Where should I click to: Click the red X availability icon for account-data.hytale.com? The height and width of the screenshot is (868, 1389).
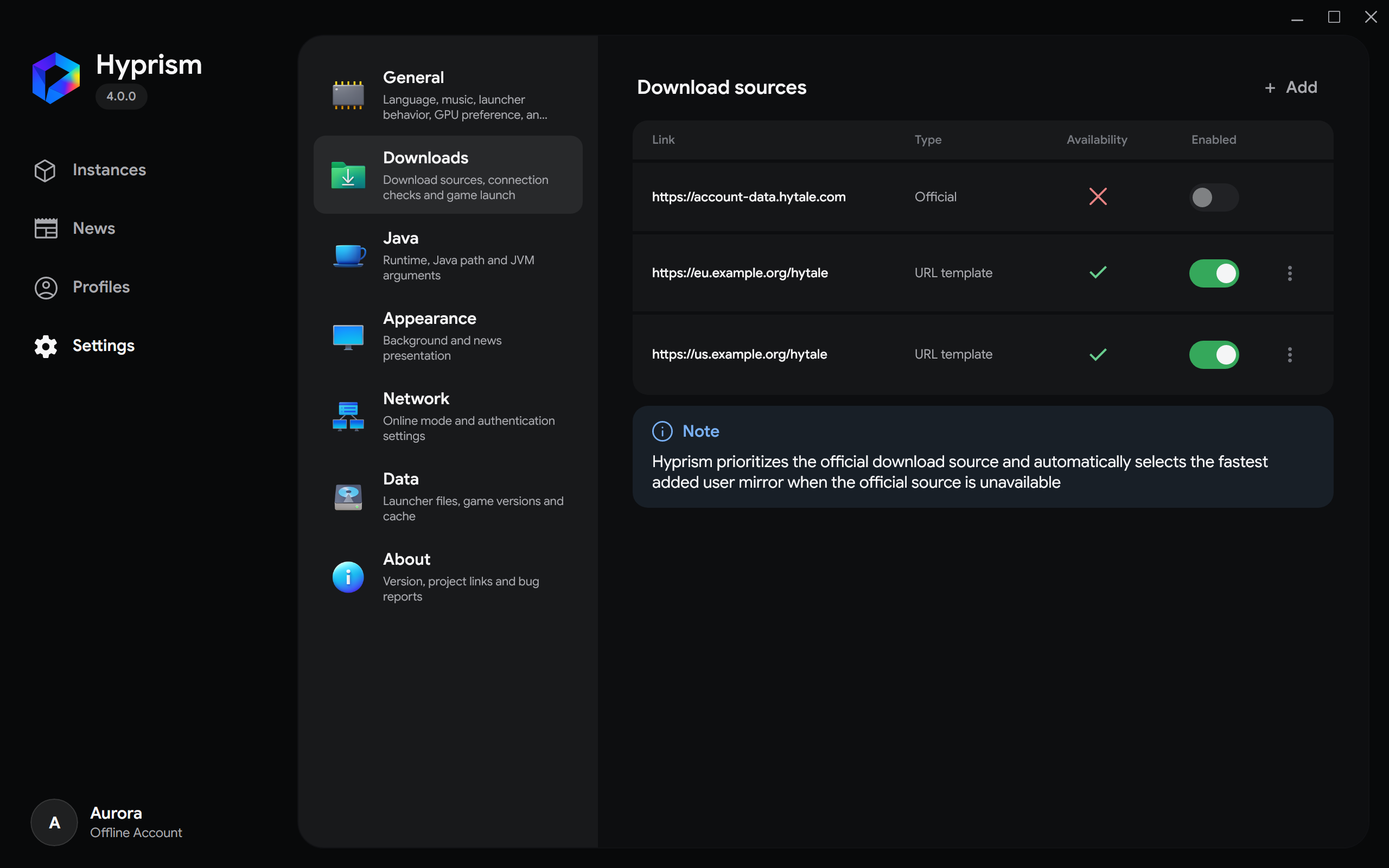click(x=1098, y=197)
